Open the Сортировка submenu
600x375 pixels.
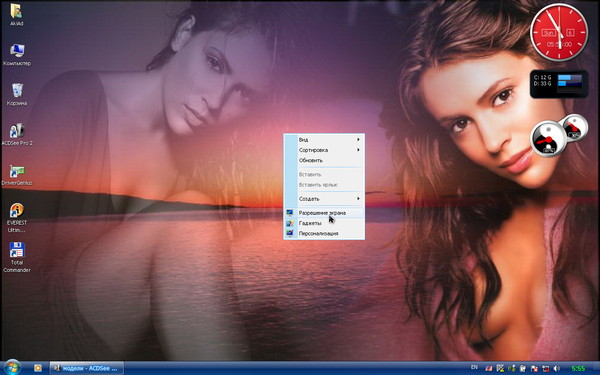tap(324, 150)
